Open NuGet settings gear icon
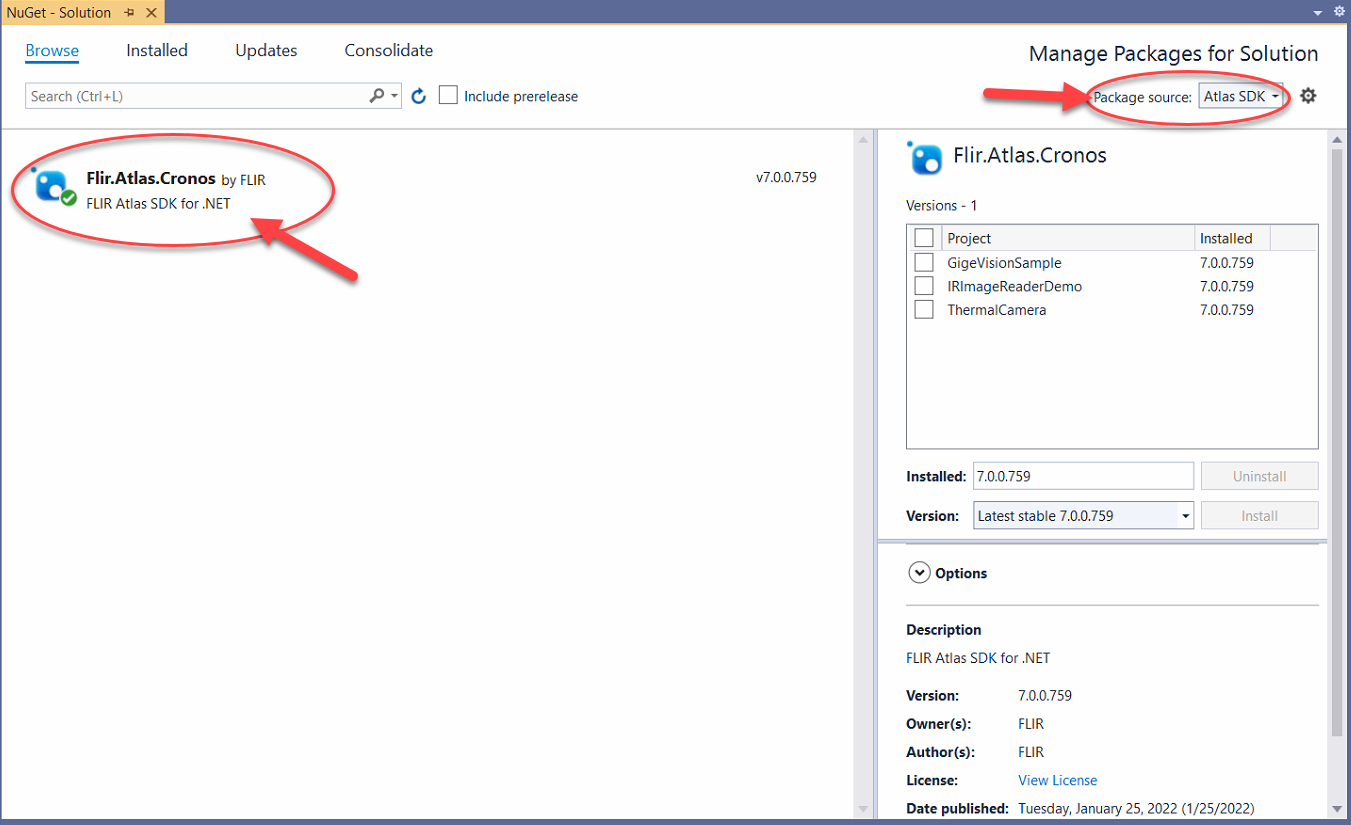The height and width of the screenshot is (825, 1351). click(x=1308, y=96)
